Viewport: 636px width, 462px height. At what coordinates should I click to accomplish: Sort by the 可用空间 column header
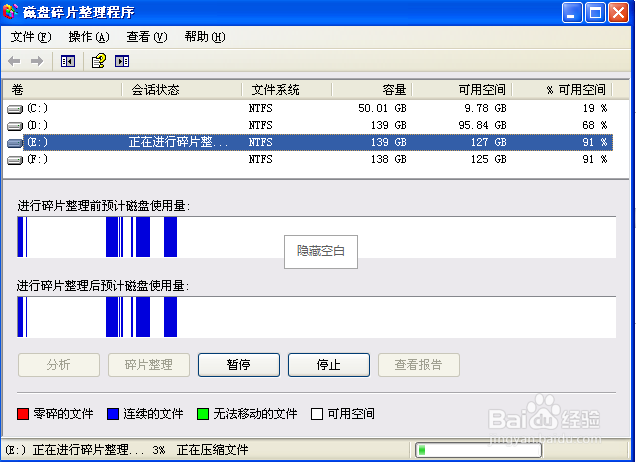[x=462, y=90]
